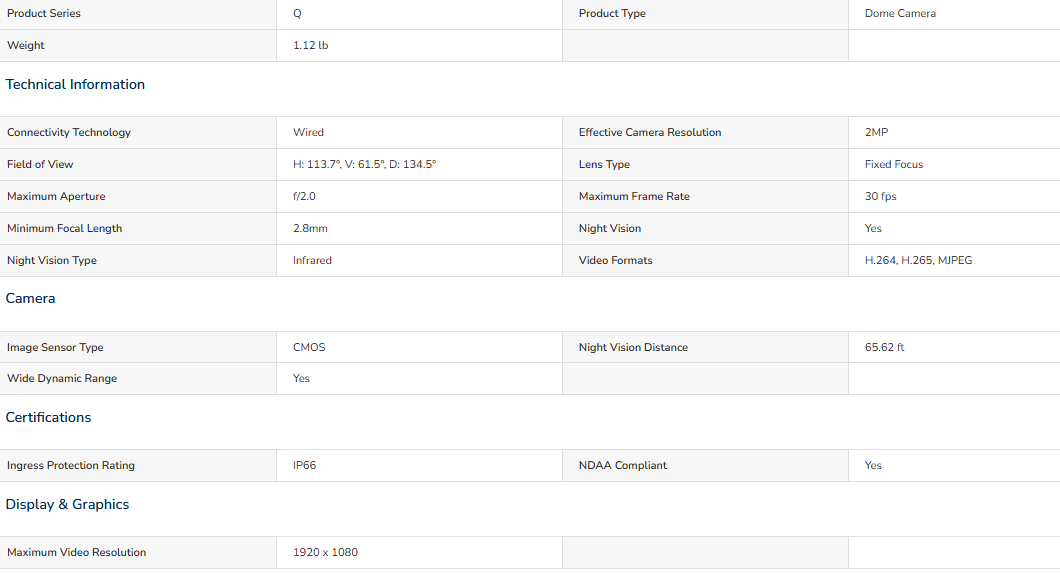Select the H: 113.7° field of view value
This screenshot has height=573, width=1060.
tap(364, 164)
